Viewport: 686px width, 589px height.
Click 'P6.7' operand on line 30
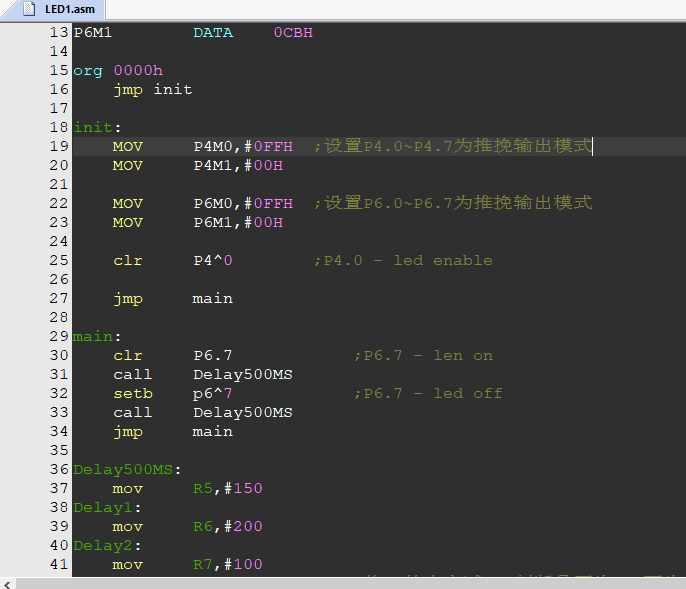[x=213, y=356]
